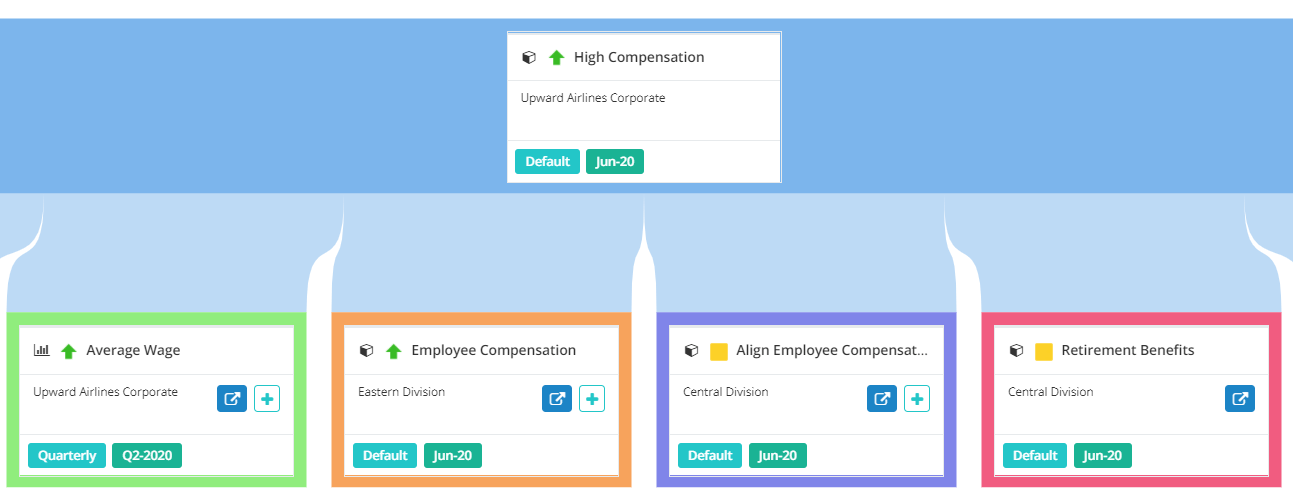Click the Default tag on High Compensation

coord(547,161)
